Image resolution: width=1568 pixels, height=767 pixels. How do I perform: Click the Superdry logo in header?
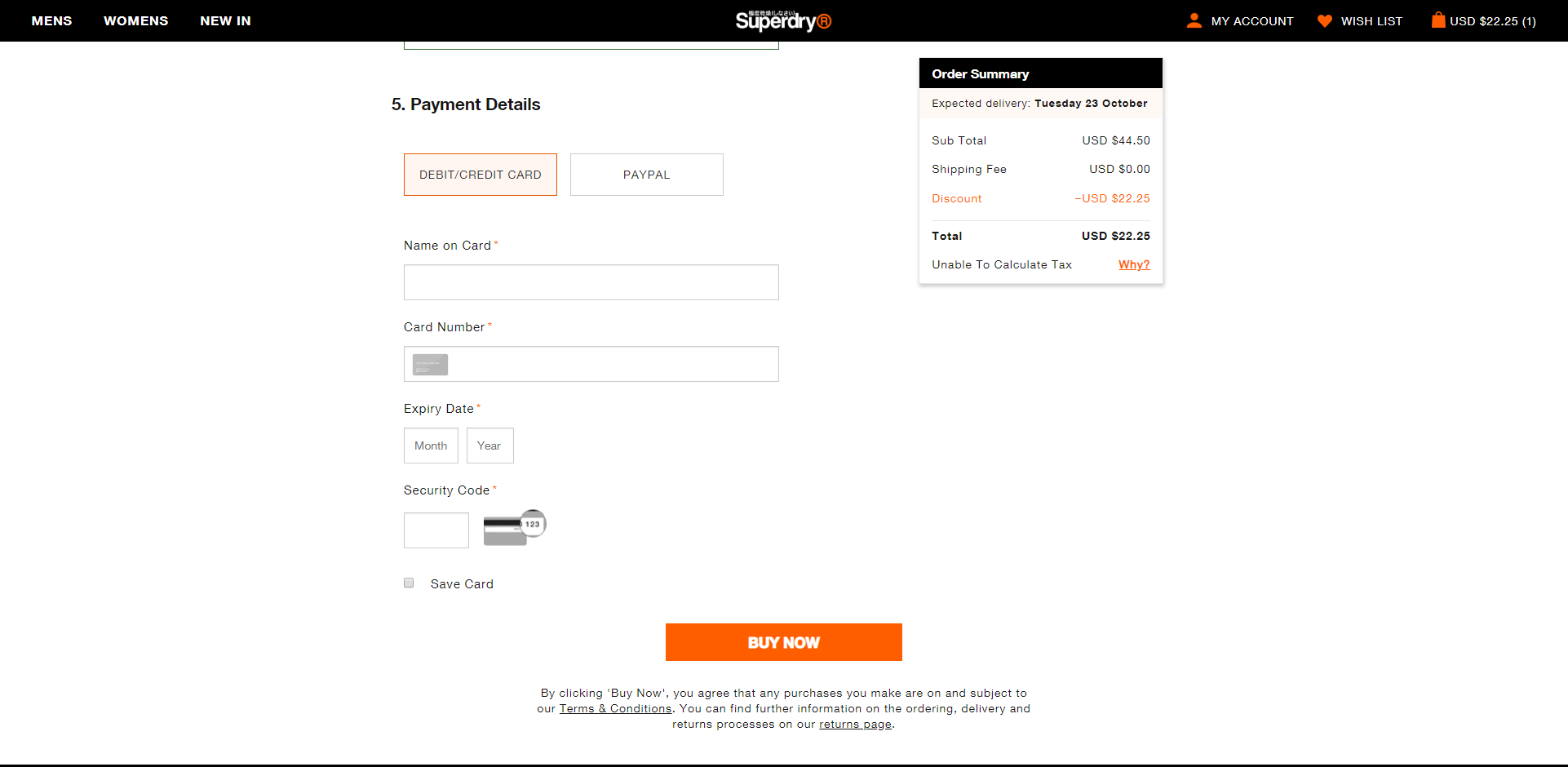(783, 20)
